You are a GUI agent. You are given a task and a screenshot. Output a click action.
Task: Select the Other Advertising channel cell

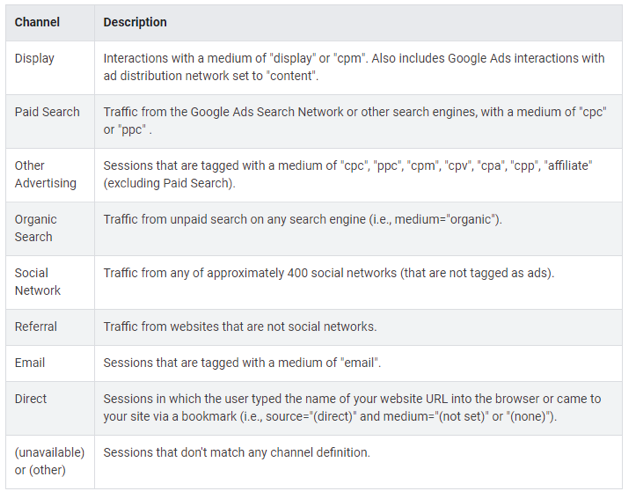[x=45, y=174]
